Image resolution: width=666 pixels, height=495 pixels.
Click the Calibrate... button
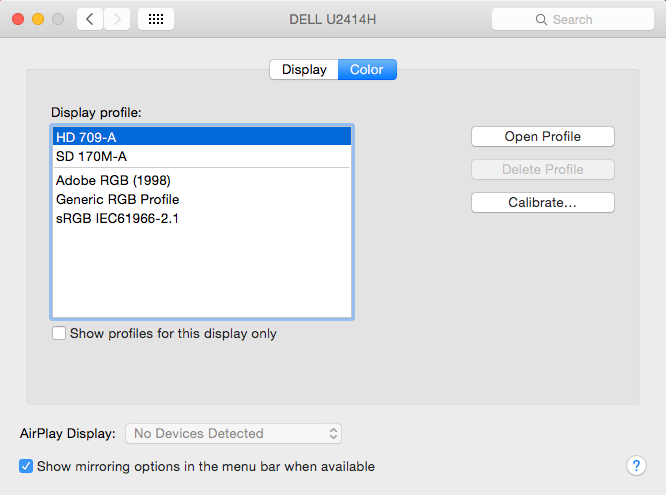[x=542, y=202]
